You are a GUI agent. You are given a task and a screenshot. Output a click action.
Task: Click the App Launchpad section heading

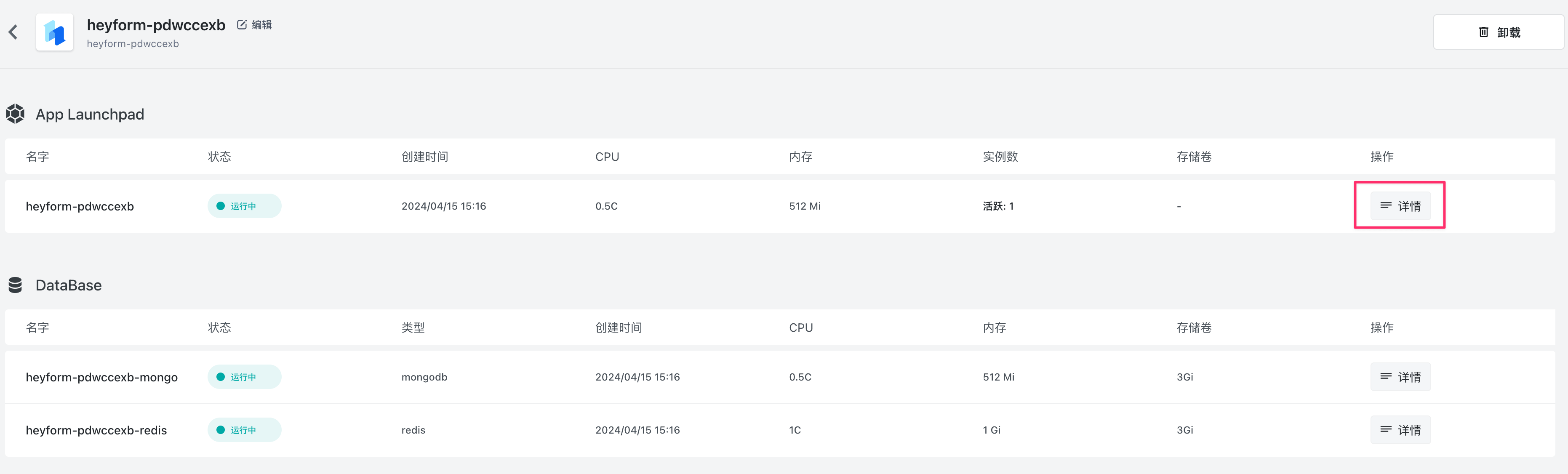pos(90,114)
